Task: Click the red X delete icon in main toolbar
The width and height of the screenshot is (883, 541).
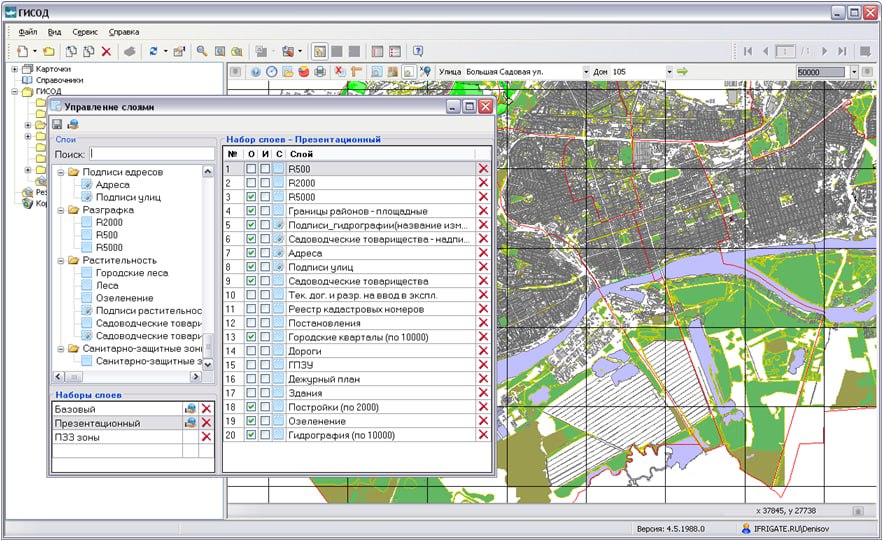Action: click(x=106, y=51)
